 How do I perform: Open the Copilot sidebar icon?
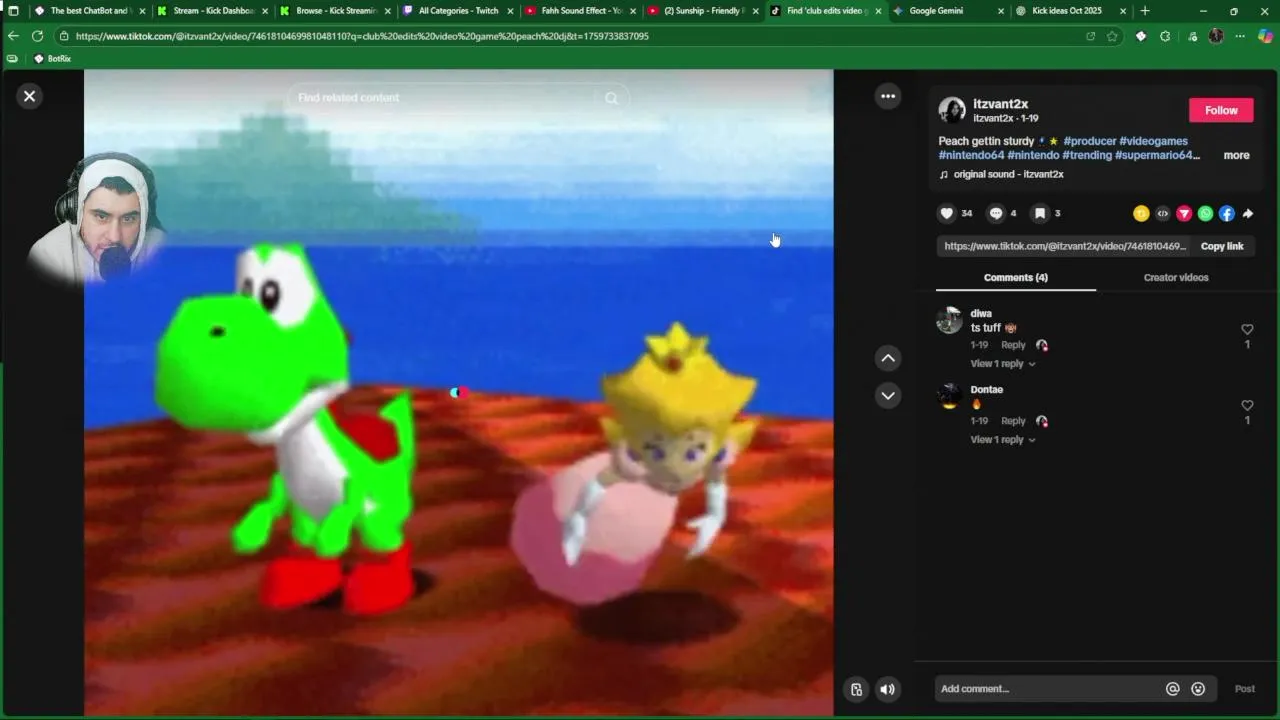pyautogui.click(x=1265, y=36)
